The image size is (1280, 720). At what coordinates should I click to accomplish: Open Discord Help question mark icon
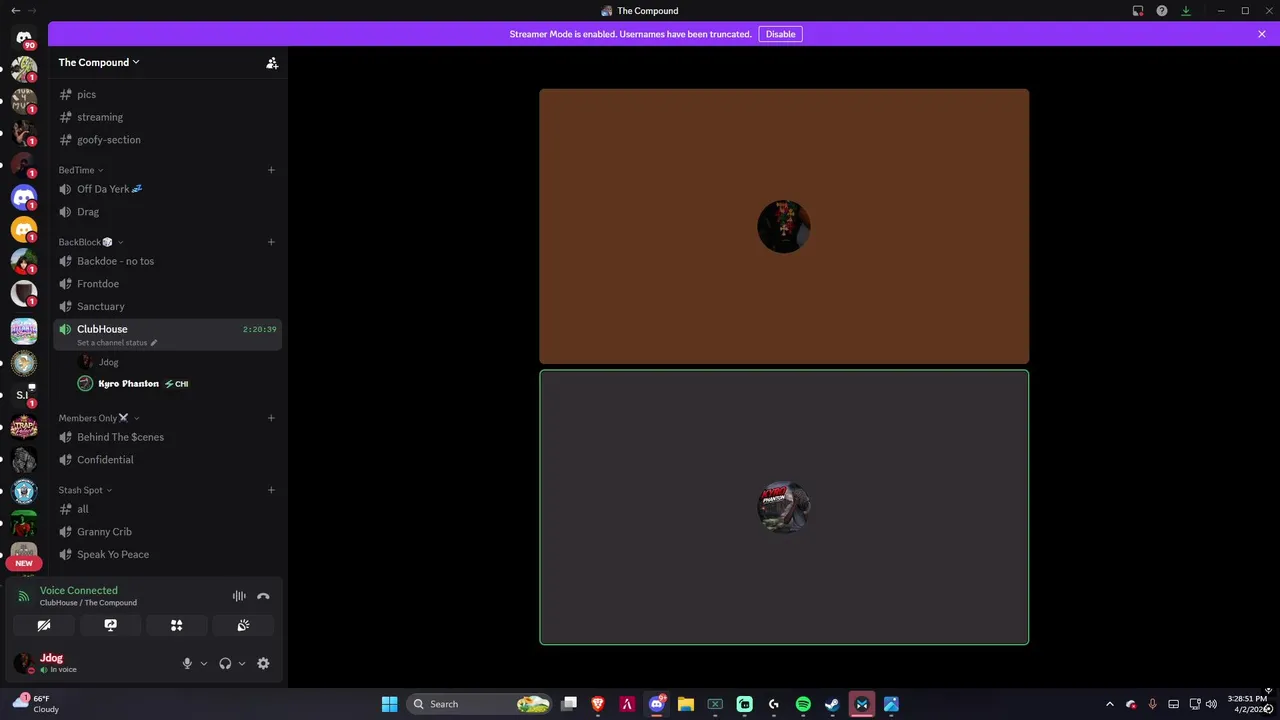[1162, 11]
